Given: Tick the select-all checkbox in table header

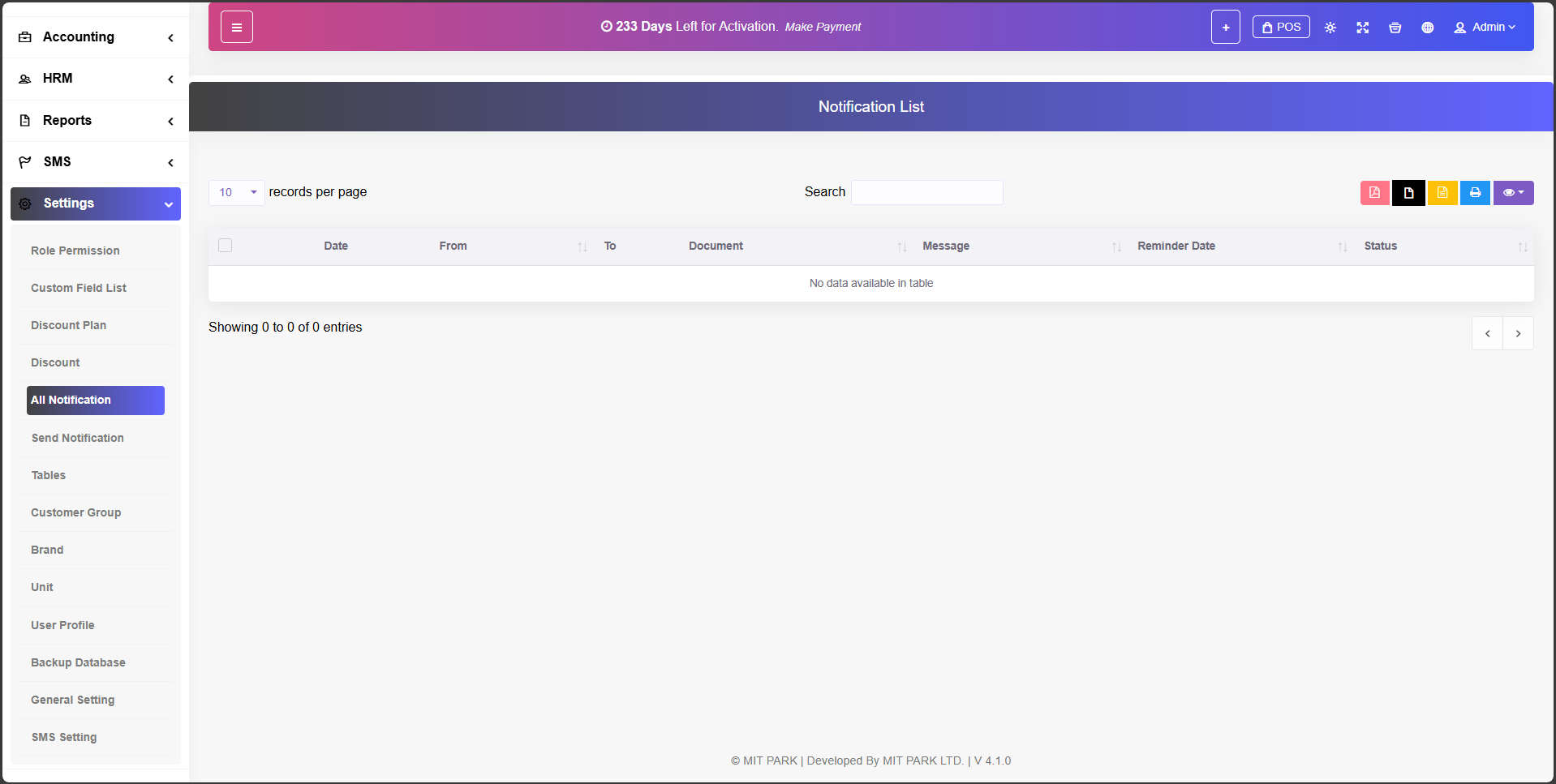Looking at the screenshot, I should pos(226,246).
